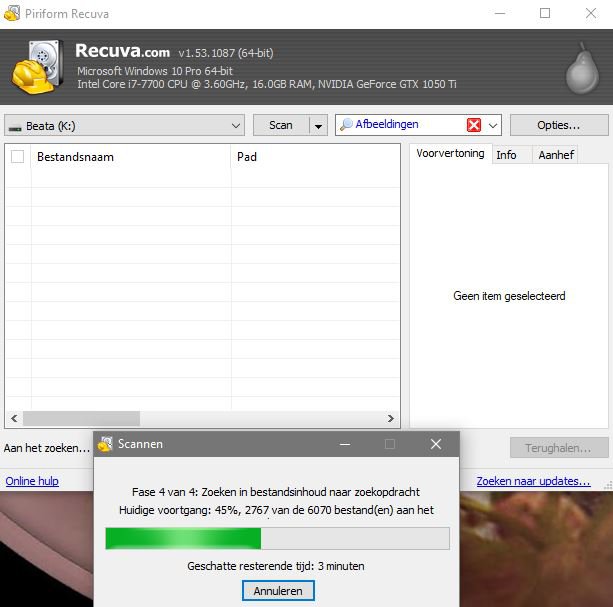Expand the Afbeeldingen filter dropdown
This screenshot has height=607, width=613.
pos(493,125)
